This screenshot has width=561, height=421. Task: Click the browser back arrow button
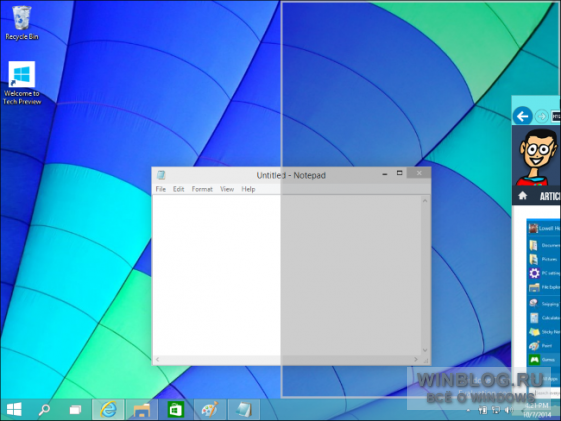(x=522, y=116)
